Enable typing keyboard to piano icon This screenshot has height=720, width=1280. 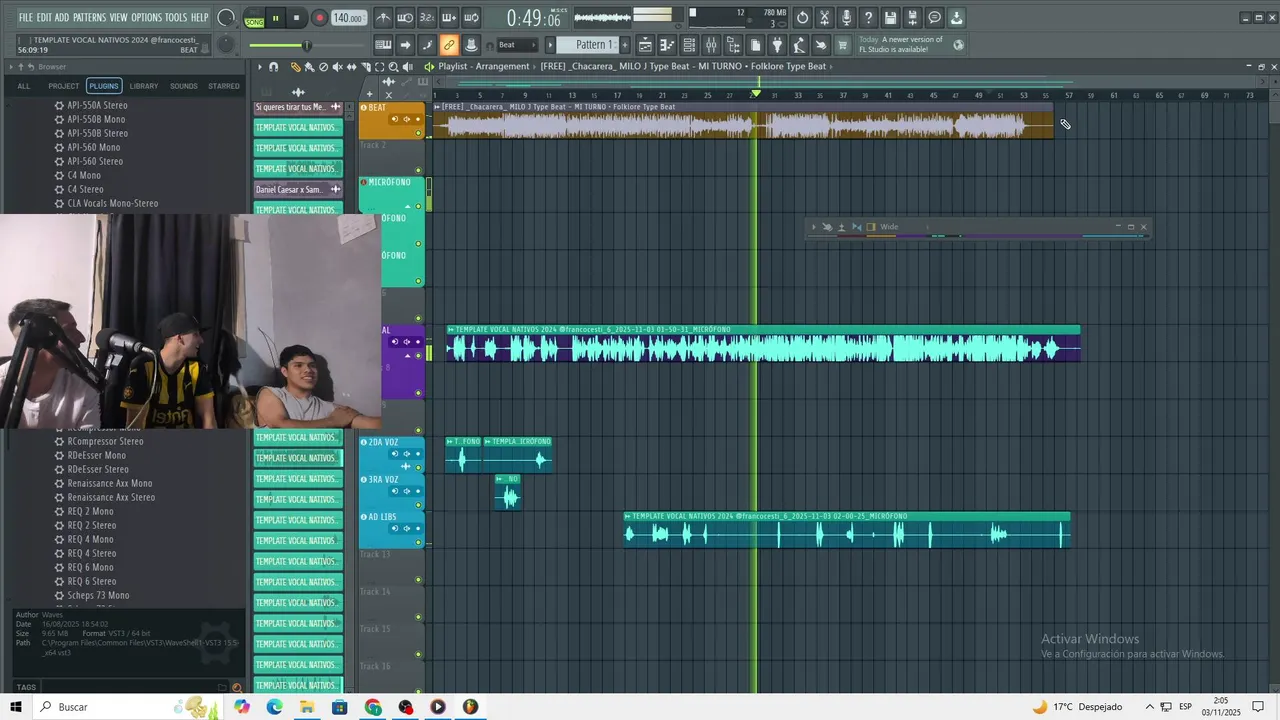tap(383, 45)
